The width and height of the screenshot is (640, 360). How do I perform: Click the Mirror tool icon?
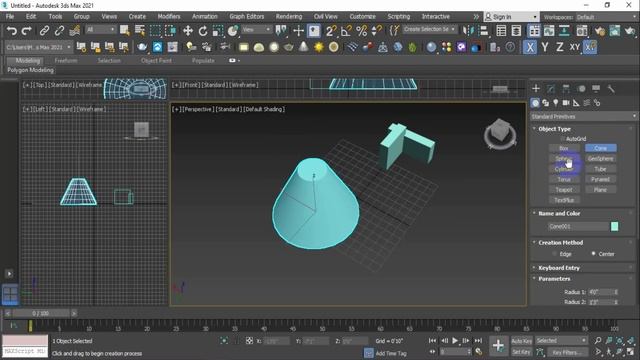click(x=468, y=31)
